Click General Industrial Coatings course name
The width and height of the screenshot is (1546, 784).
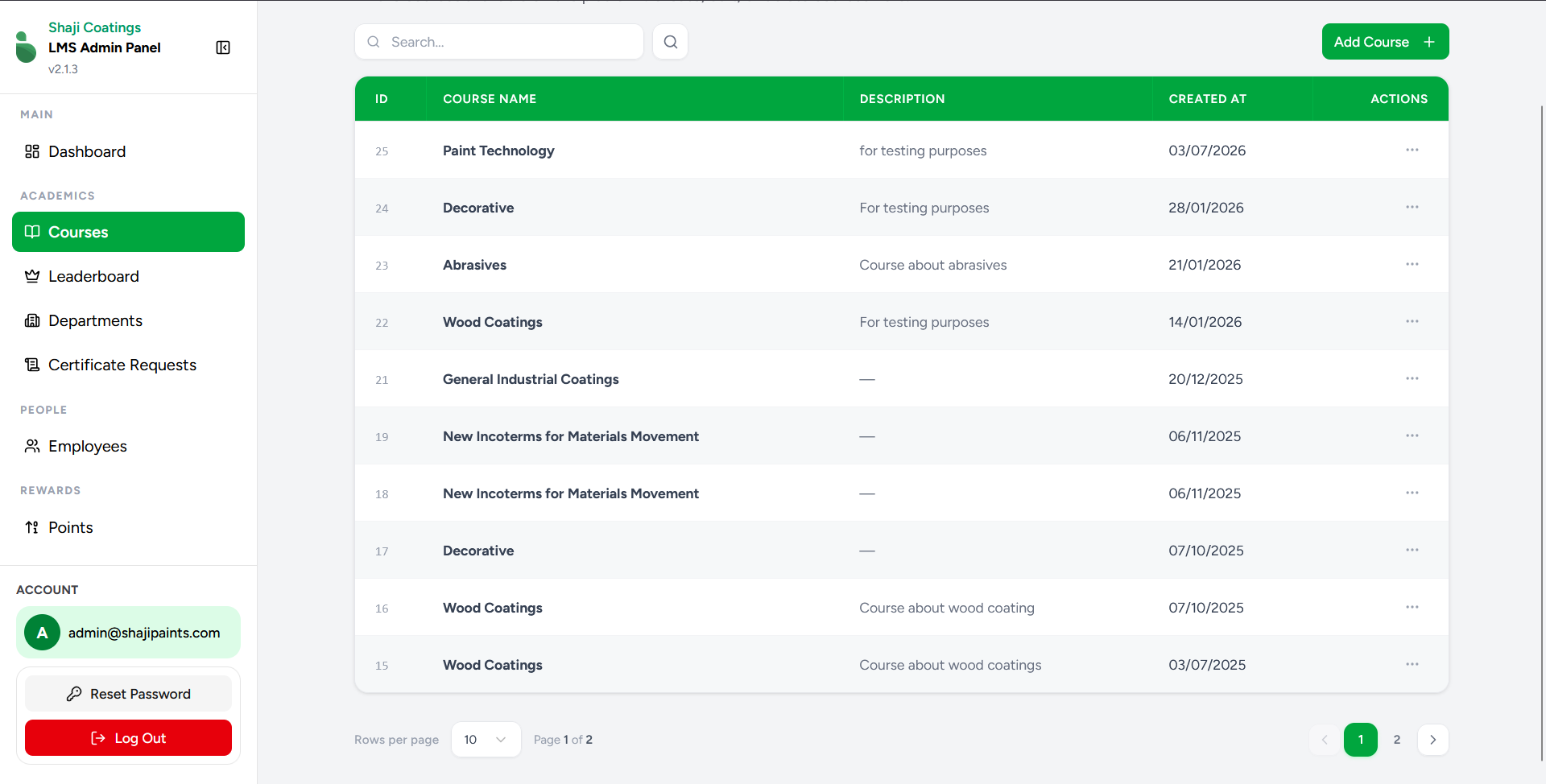pyautogui.click(x=531, y=379)
